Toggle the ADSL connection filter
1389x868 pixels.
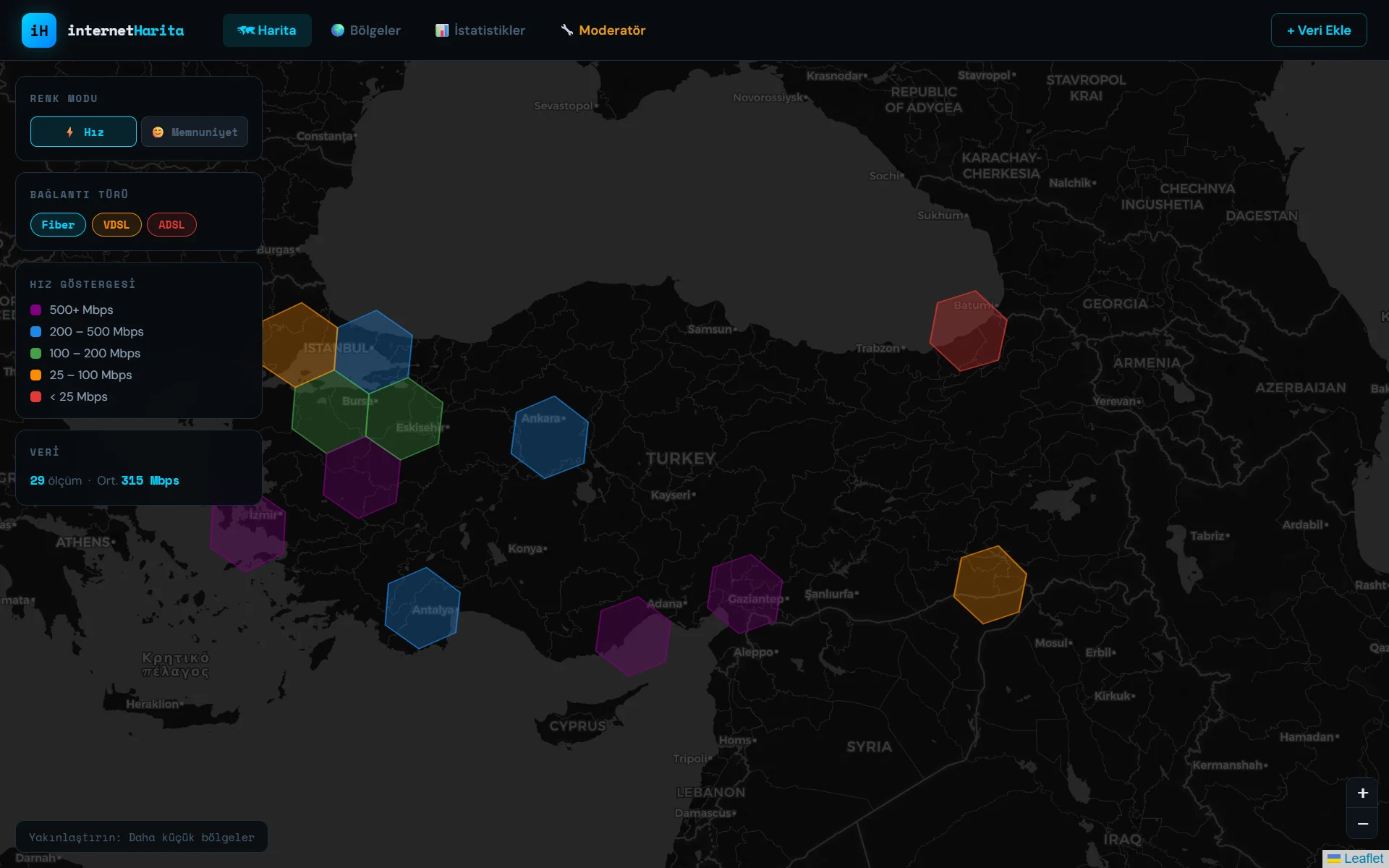coord(171,225)
